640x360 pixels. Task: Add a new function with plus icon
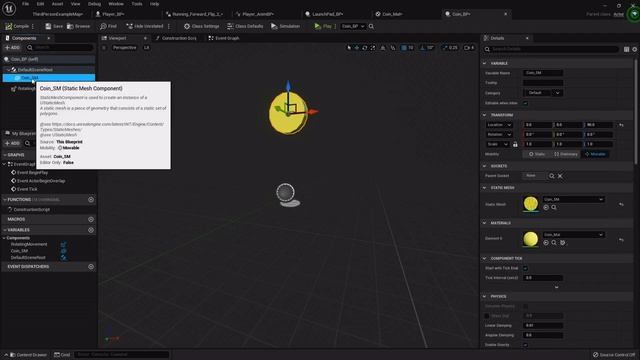[91, 200]
